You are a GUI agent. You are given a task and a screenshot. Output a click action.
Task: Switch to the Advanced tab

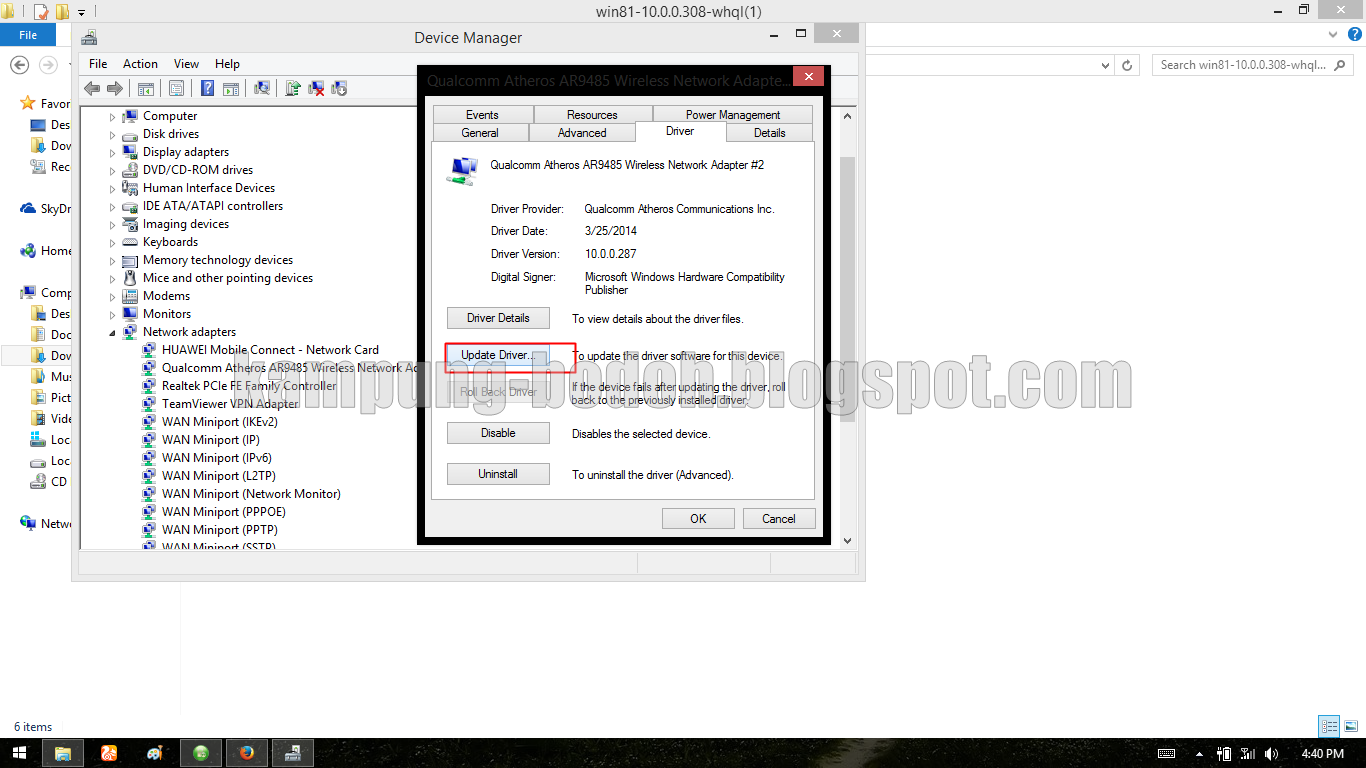tap(582, 132)
